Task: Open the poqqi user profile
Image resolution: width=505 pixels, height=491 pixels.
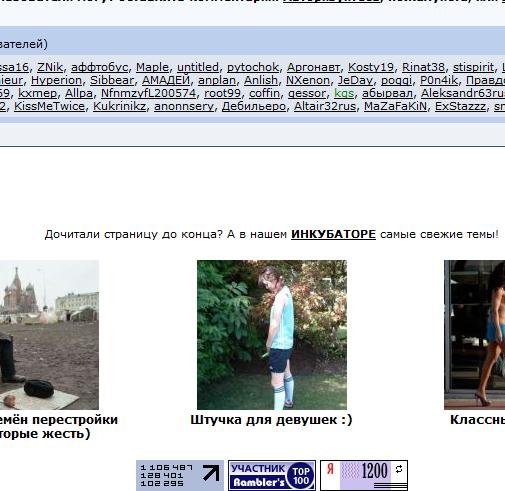Action: coord(396,80)
